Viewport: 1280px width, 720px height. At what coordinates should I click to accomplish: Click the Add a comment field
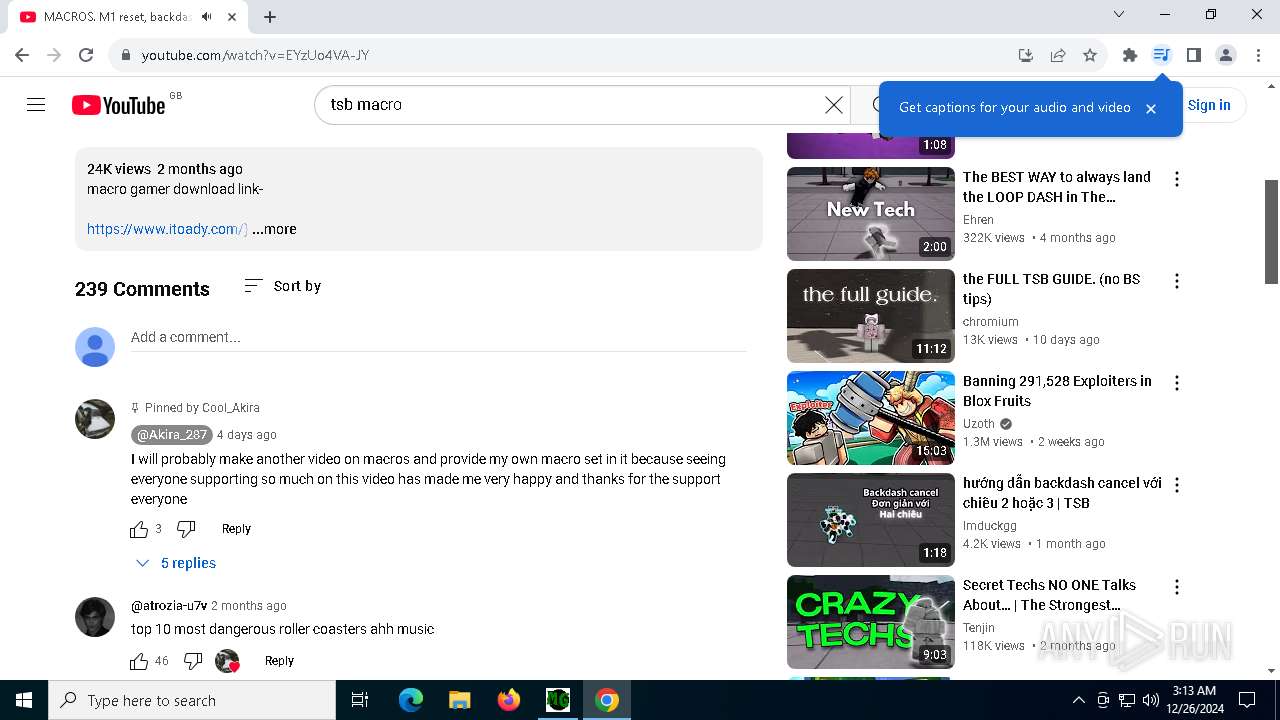(439, 338)
